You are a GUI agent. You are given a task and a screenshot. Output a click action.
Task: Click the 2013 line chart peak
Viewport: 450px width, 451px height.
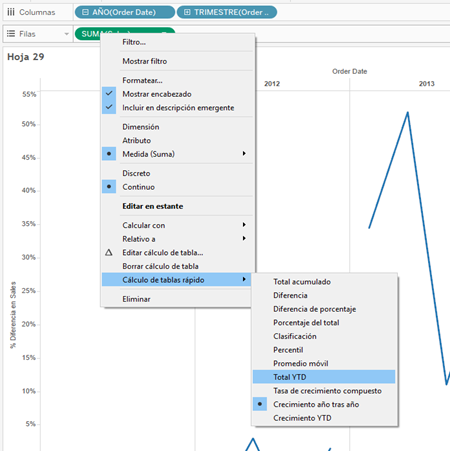(x=408, y=113)
